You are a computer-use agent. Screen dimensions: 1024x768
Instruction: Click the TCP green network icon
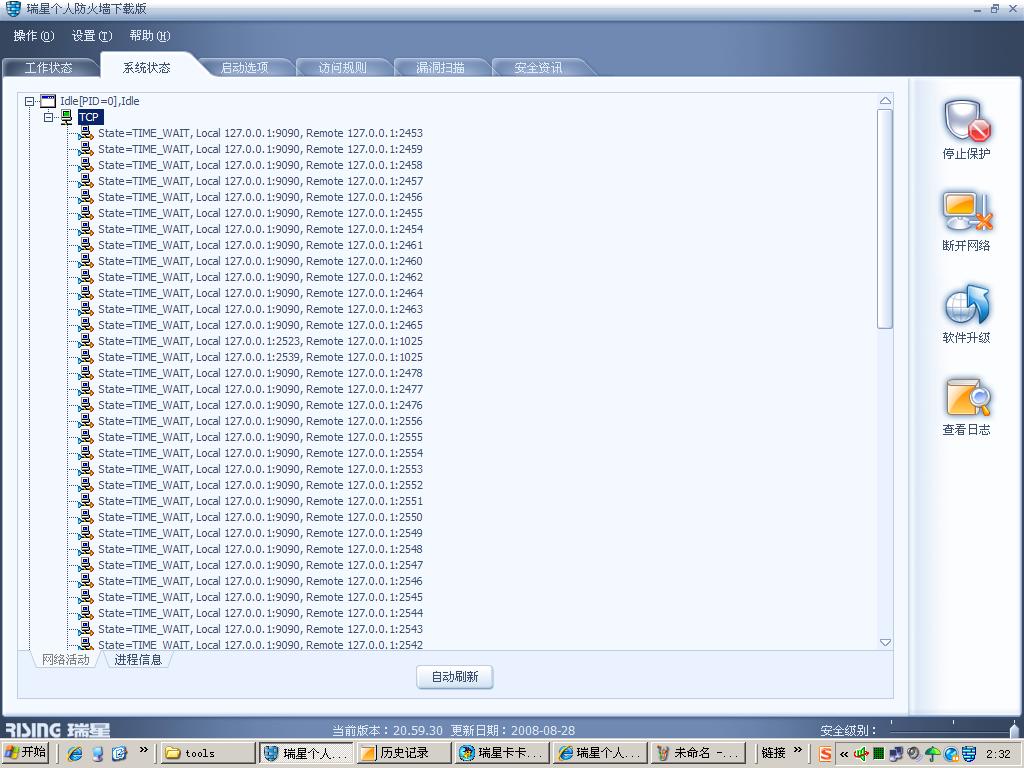(67, 117)
